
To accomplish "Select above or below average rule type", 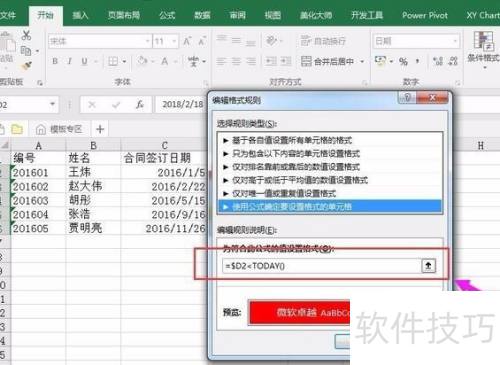I will pyautogui.click(x=330, y=180).
